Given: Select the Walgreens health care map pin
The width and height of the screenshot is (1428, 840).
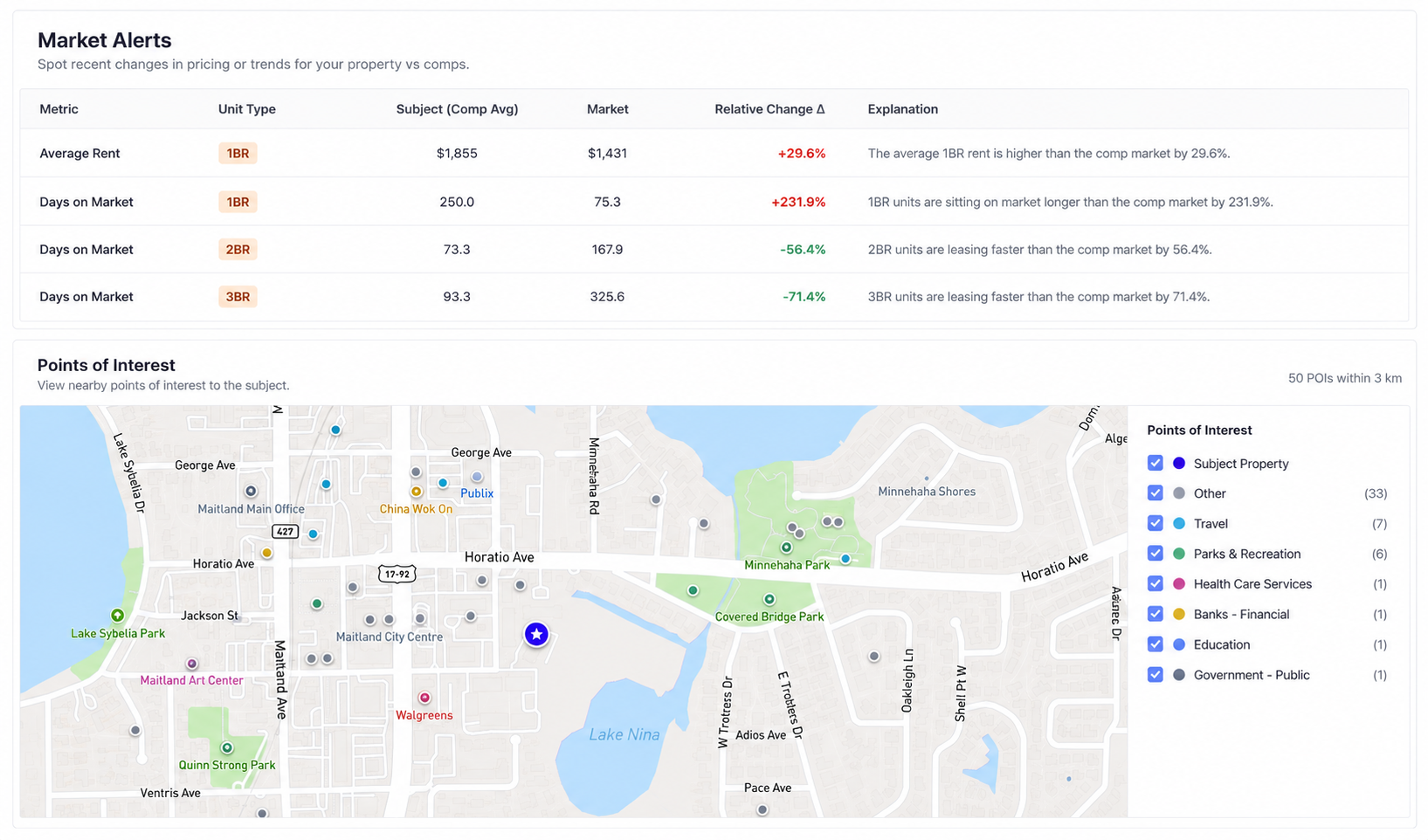Looking at the screenshot, I should point(424,698).
